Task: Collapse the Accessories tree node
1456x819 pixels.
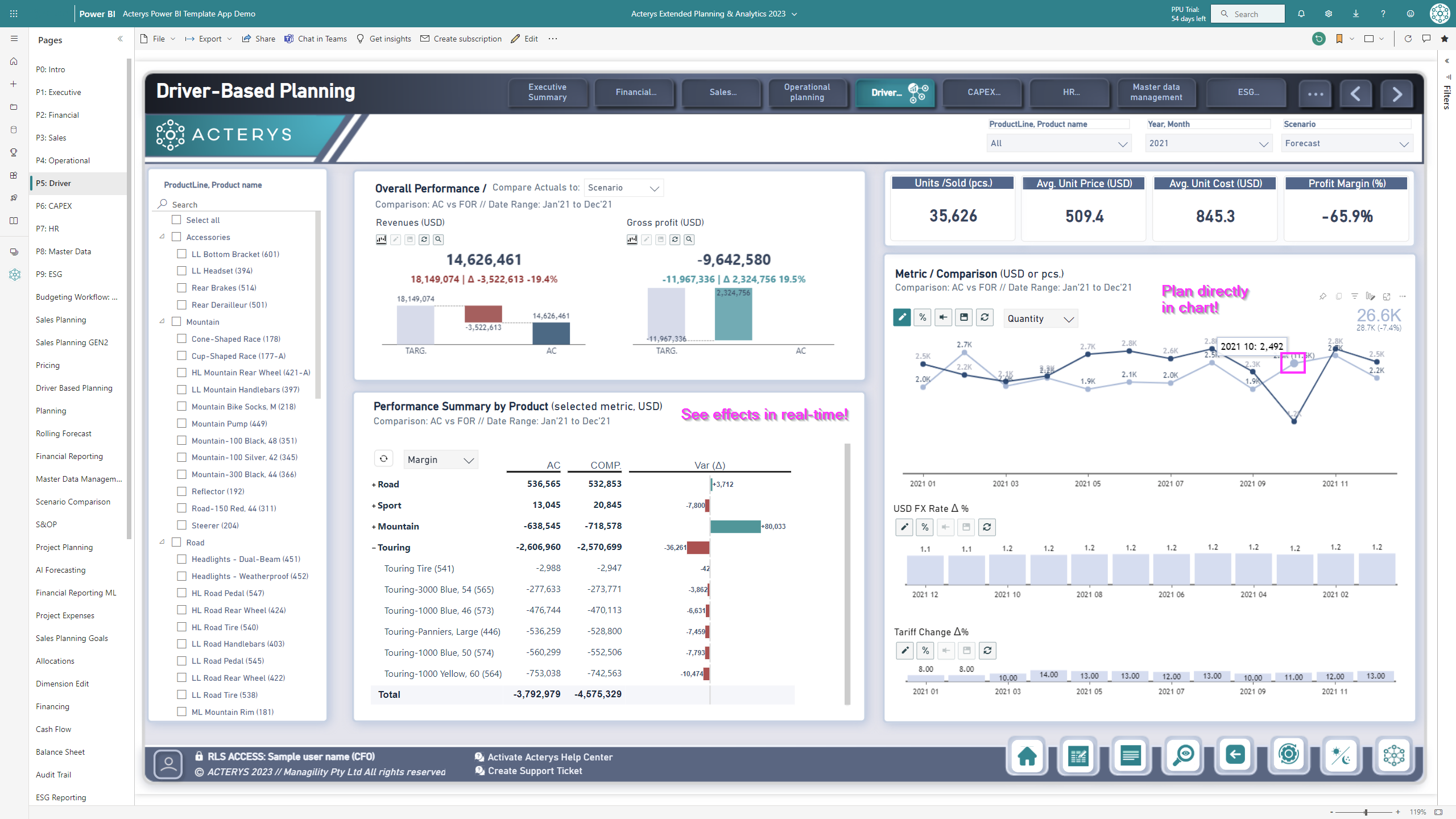Action: [162, 237]
